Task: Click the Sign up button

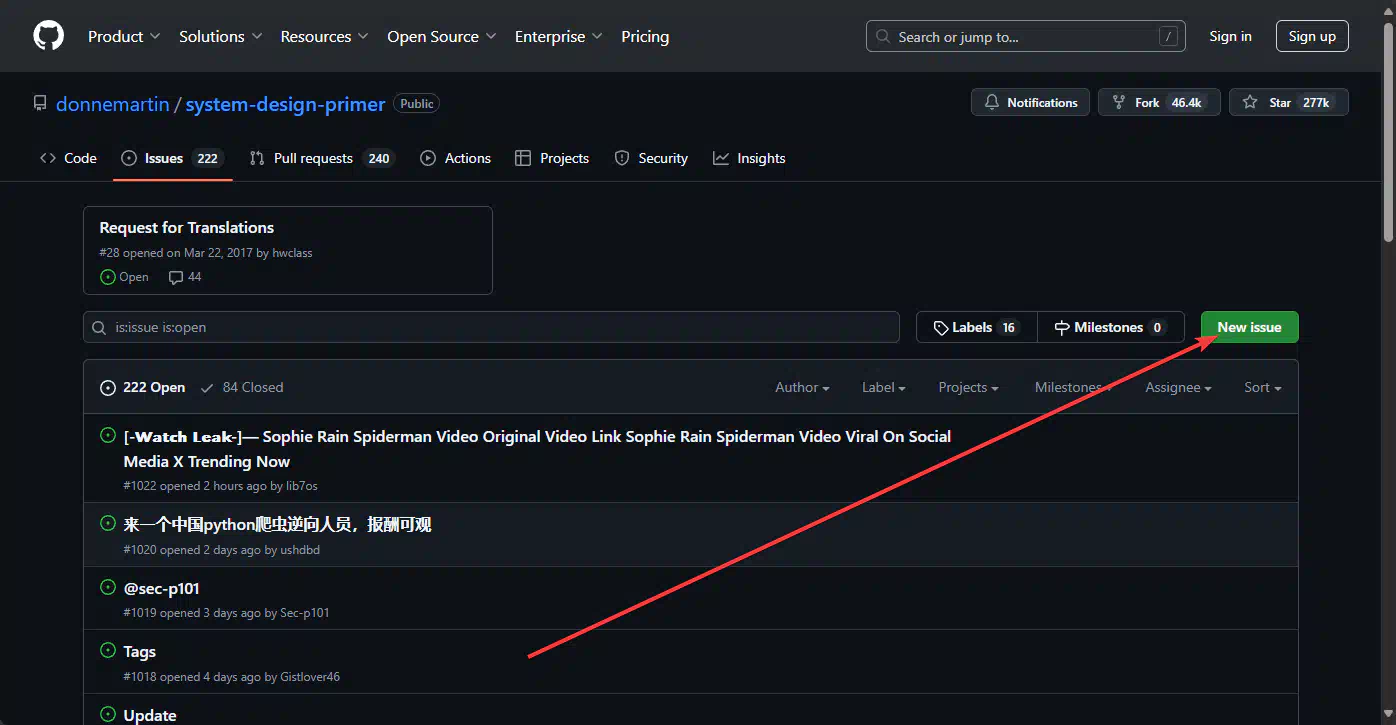Action: 1312,36
